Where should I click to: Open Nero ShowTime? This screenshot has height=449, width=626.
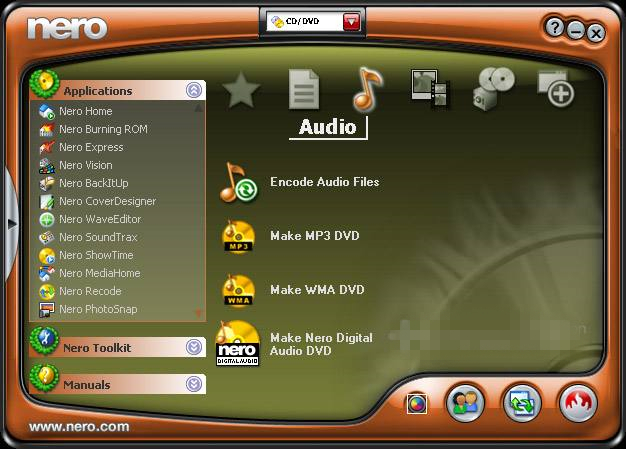click(96, 255)
